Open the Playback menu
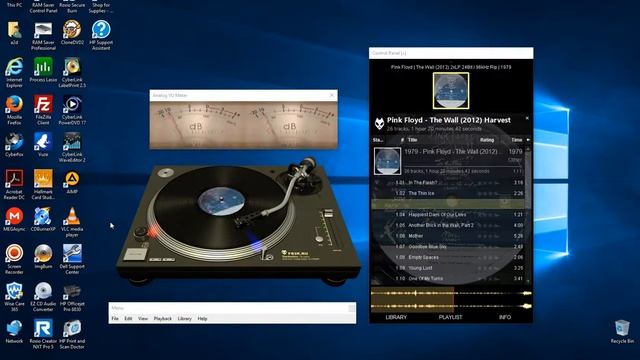Image resolution: width=640 pixels, height=360 pixels. pyautogui.click(x=162, y=318)
